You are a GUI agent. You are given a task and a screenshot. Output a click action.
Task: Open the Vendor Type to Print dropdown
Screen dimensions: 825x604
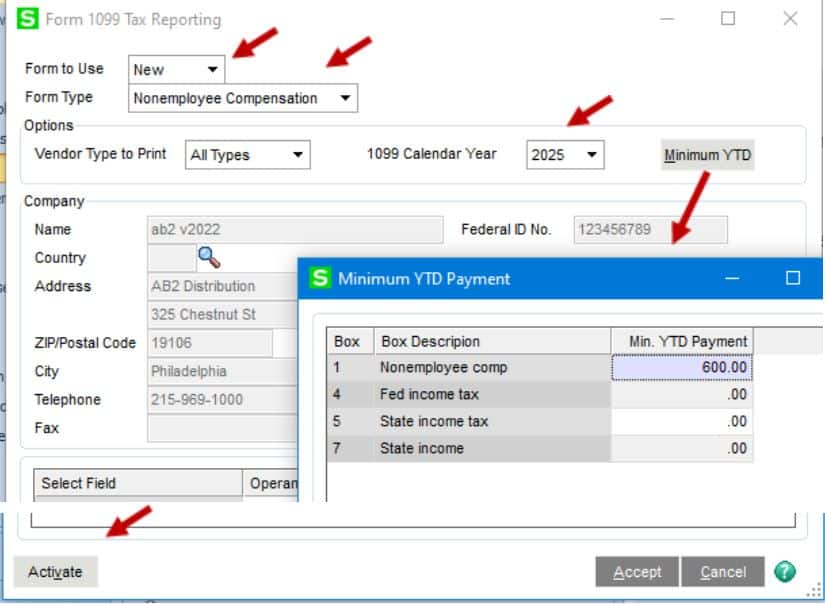pos(297,154)
